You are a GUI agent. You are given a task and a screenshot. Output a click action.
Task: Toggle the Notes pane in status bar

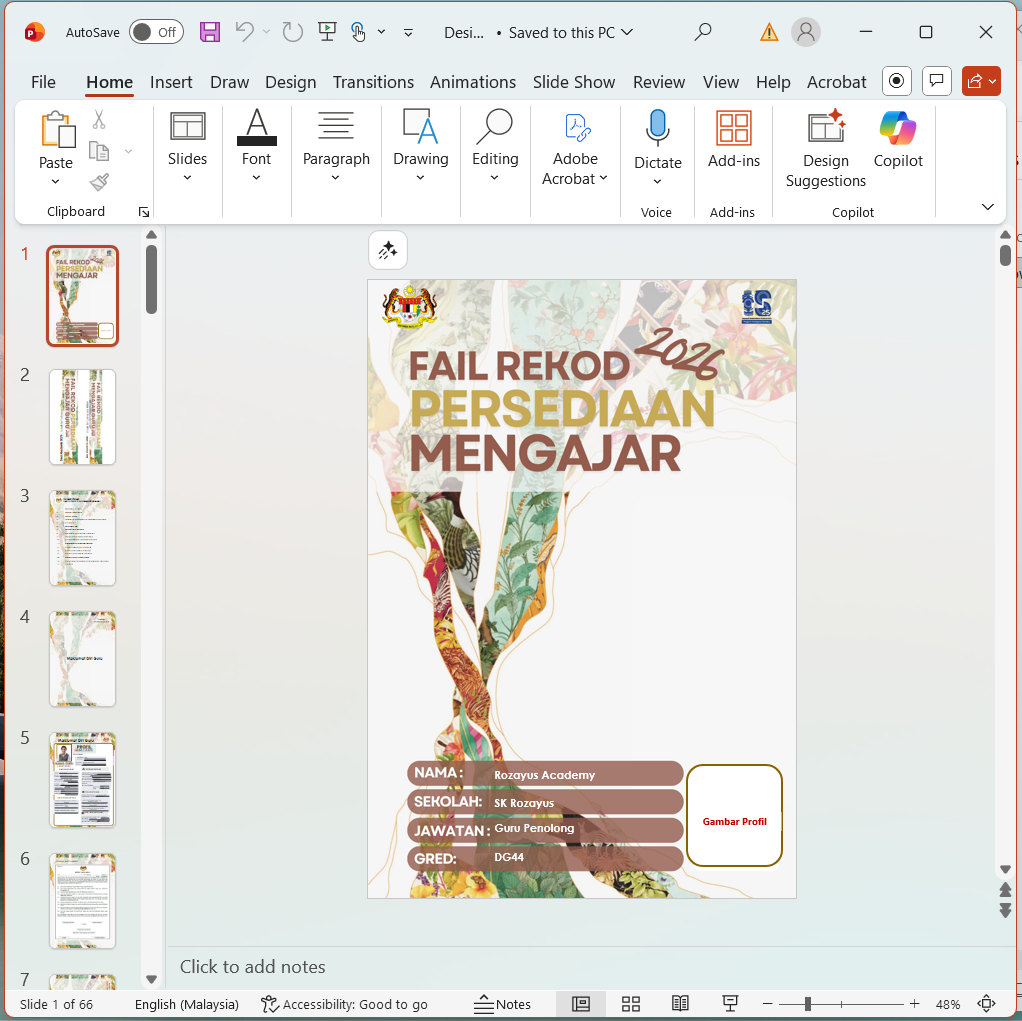503,1004
